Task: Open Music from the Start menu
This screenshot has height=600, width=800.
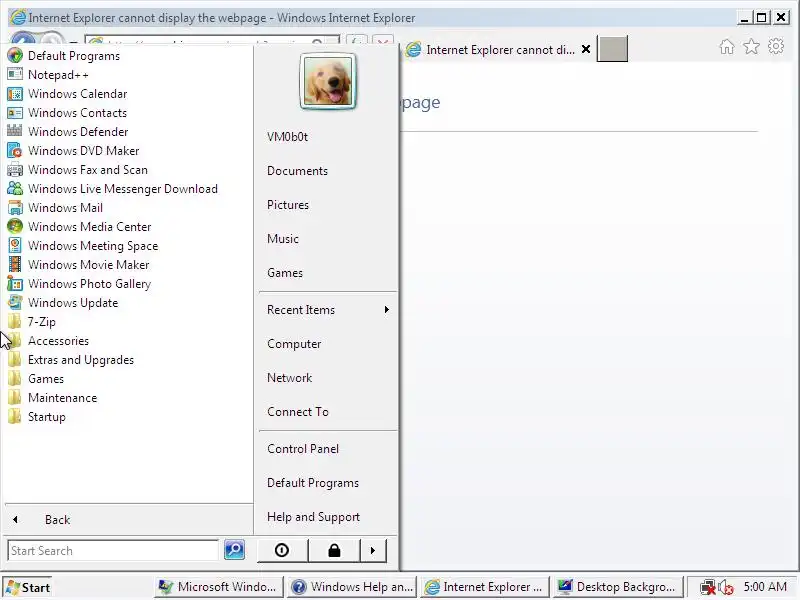Action: pyautogui.click(x=283, y=239)
